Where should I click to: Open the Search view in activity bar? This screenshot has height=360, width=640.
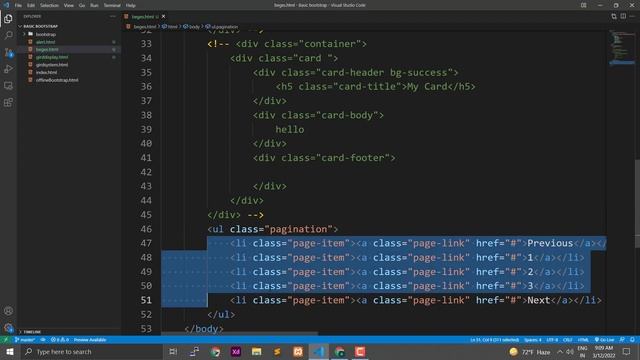[8, 36]
